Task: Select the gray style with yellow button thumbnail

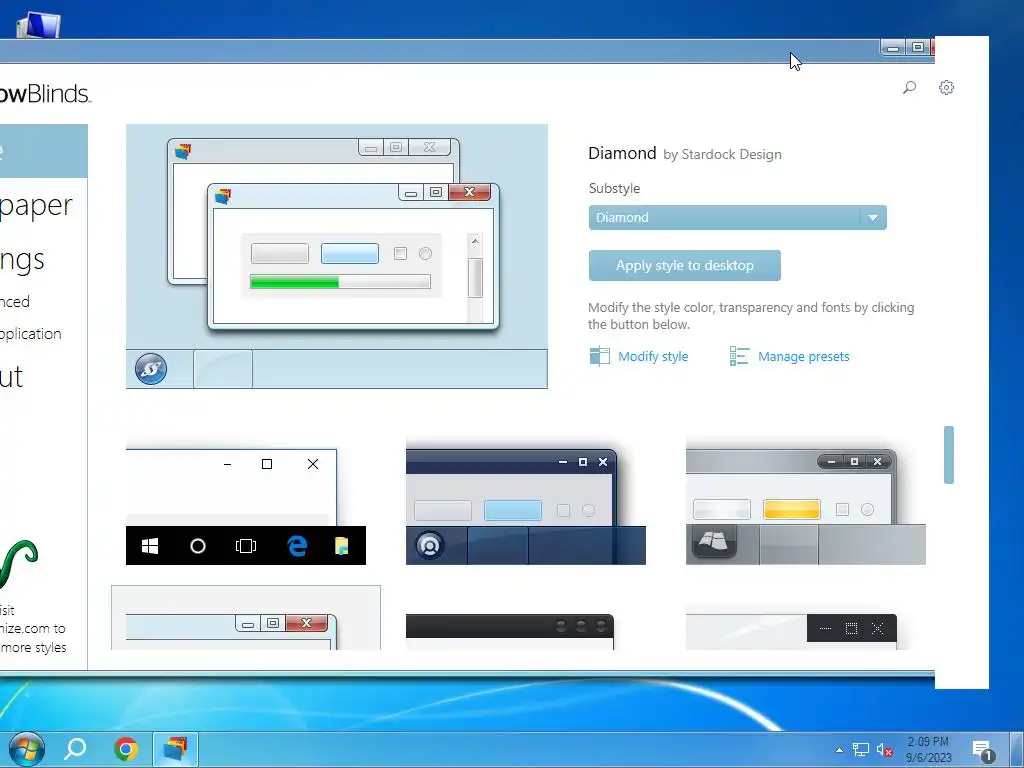Action: (805, 506)
